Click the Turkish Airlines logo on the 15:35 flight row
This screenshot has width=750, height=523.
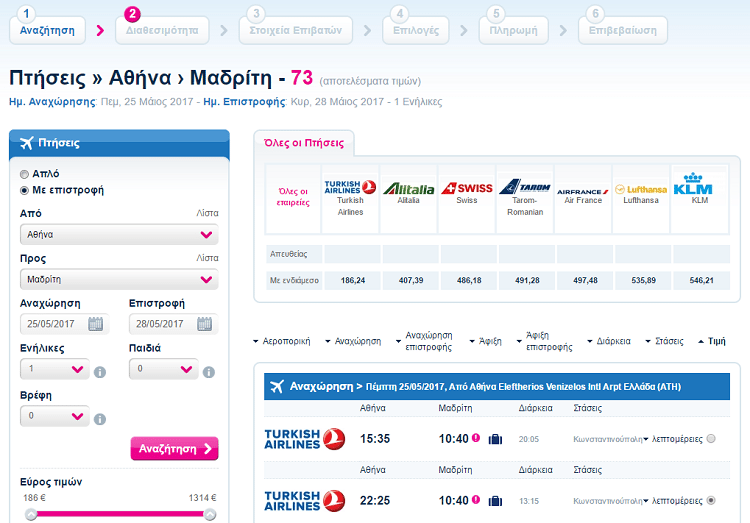click(x=305, y=439)
